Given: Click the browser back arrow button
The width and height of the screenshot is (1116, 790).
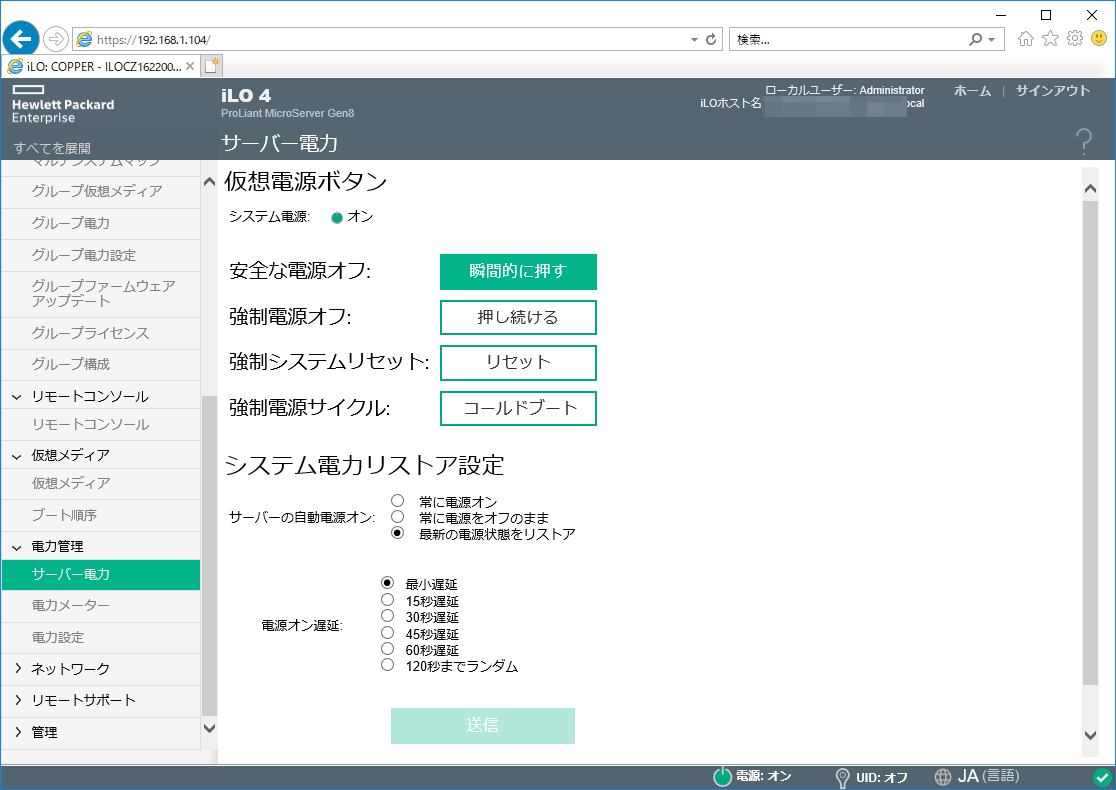Looking at the screenshot, I should 21,38.
